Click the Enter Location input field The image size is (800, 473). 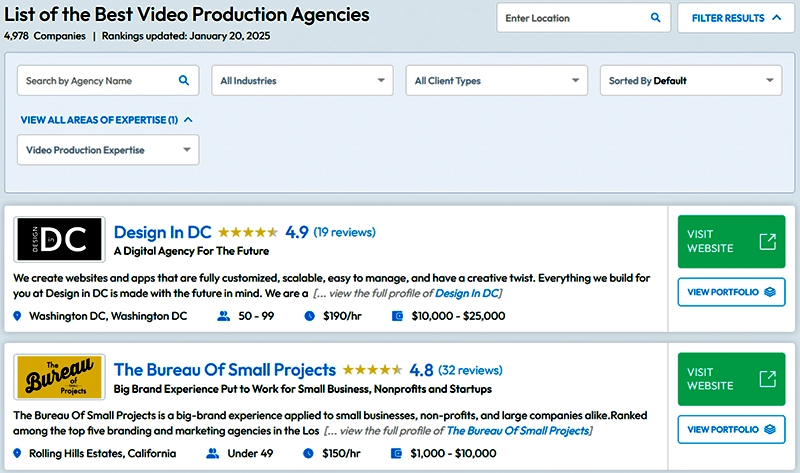[584, 18]
